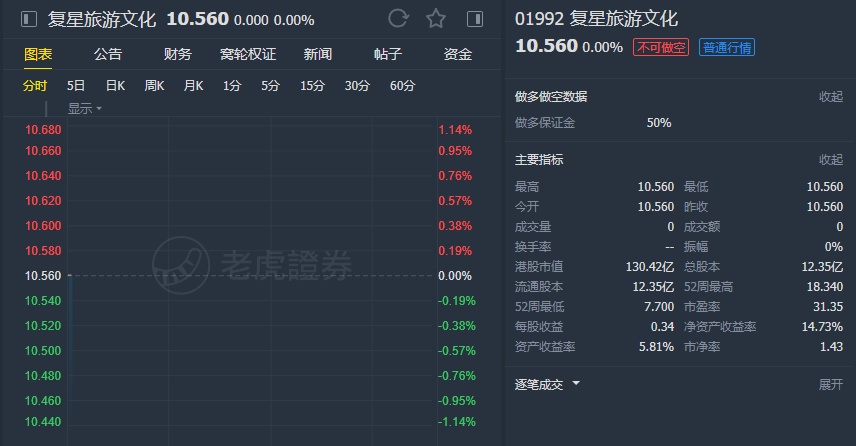
Task: Switch to the 公告 tab
Action: [x=108, y=54]
